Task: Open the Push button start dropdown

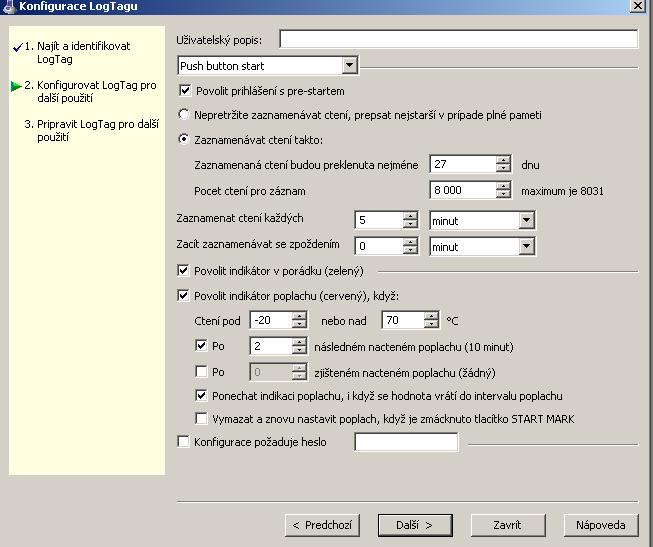Action: coord(349,65)
